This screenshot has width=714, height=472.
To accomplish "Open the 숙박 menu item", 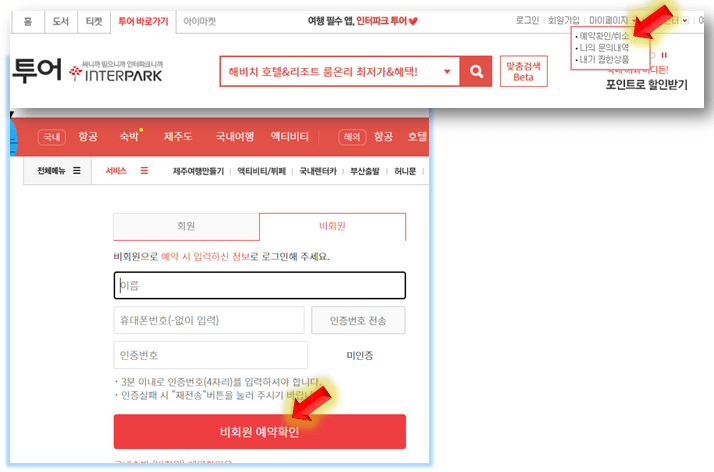I will [129, 137].
